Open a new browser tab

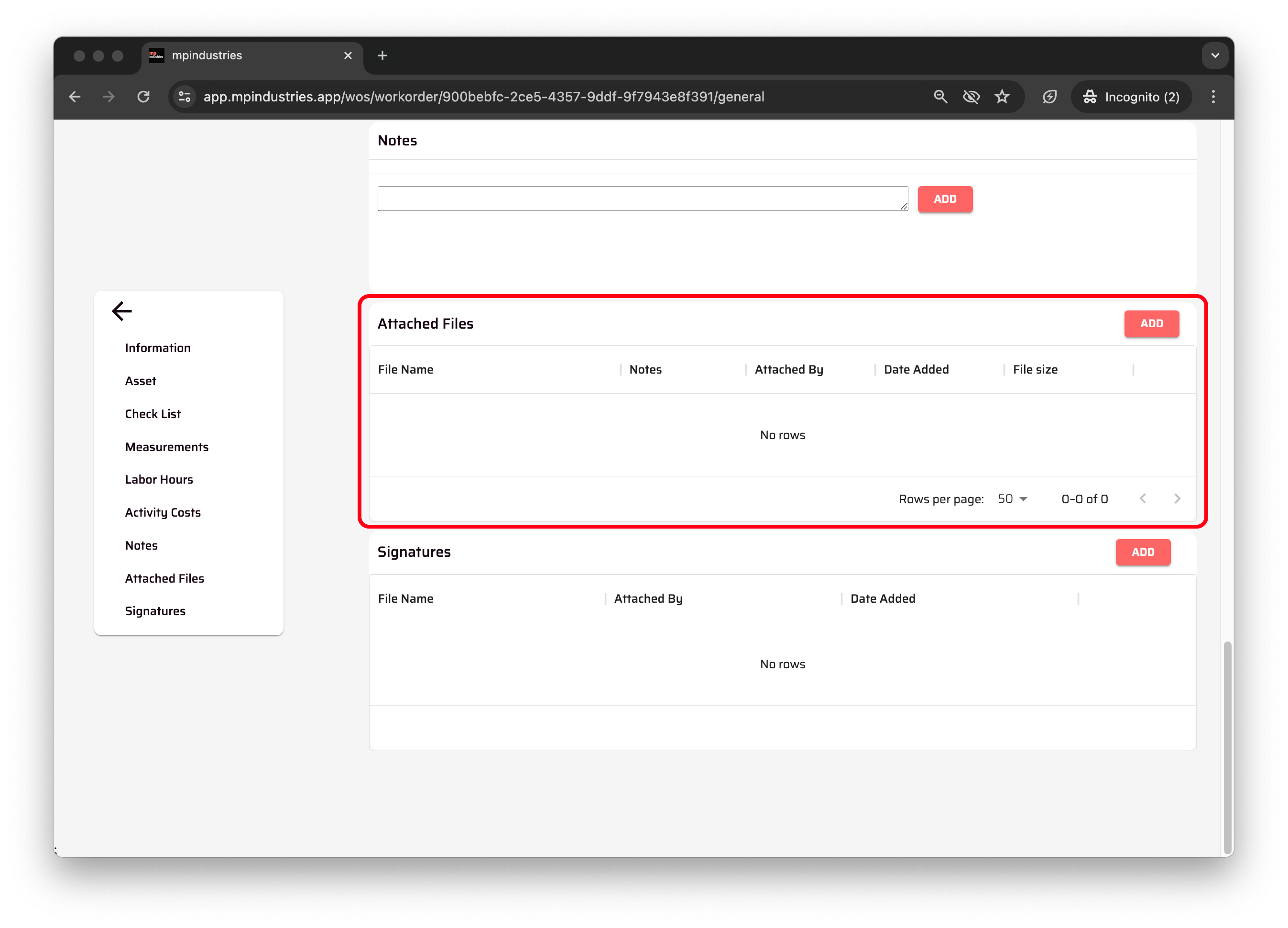click(382, 55)
